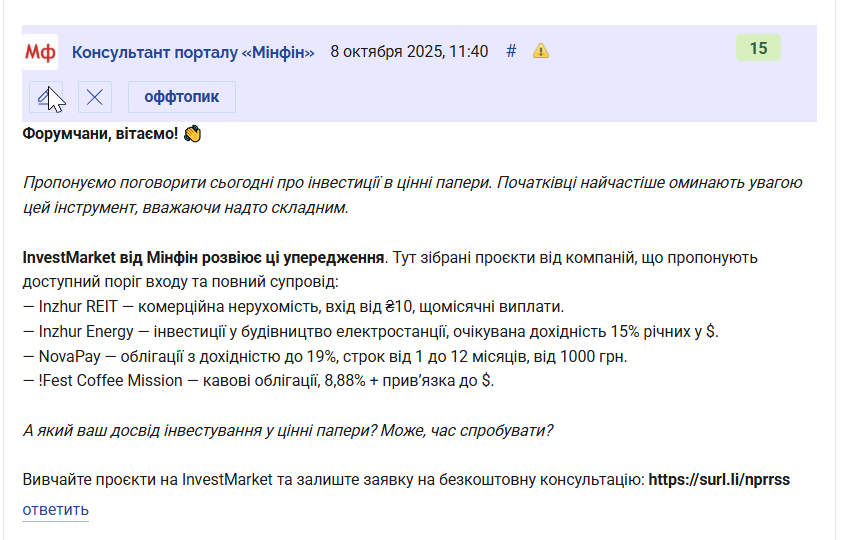The width and height of the screenshot is (843, 540).
Task: Open the post permalink hash symbol
Action: click(x=511, y=51)
